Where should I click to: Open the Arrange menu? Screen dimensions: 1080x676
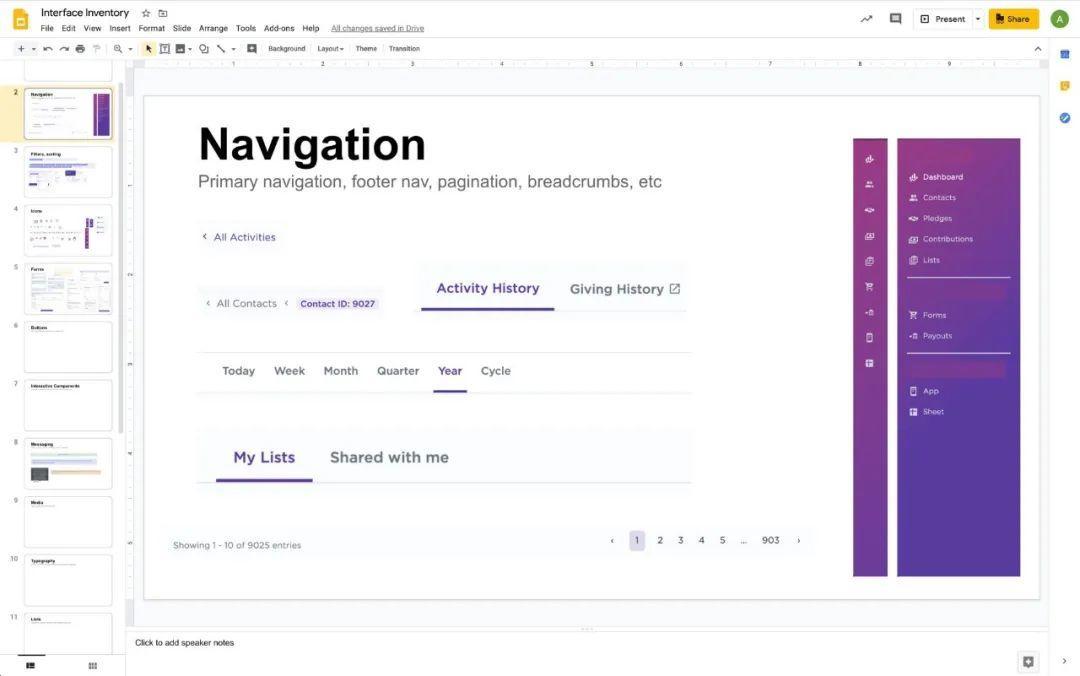click(213, 29)
